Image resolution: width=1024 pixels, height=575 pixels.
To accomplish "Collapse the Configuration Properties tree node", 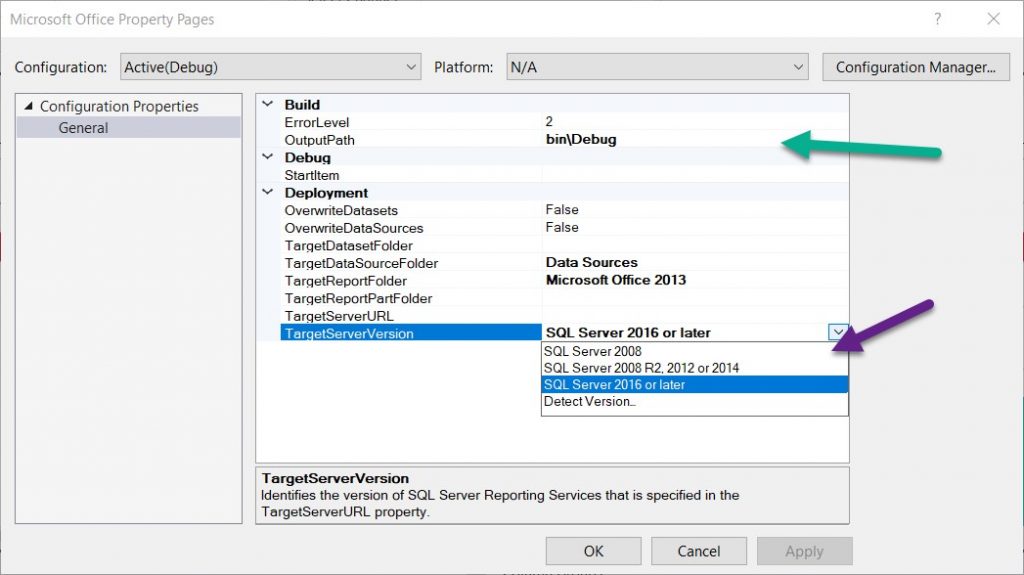I will coord(28,106).
